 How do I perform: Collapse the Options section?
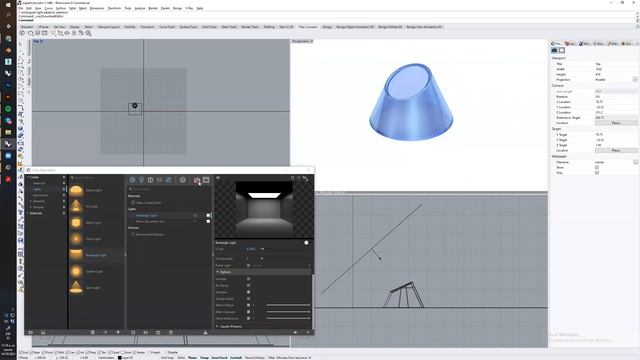[x=217, y=272]
